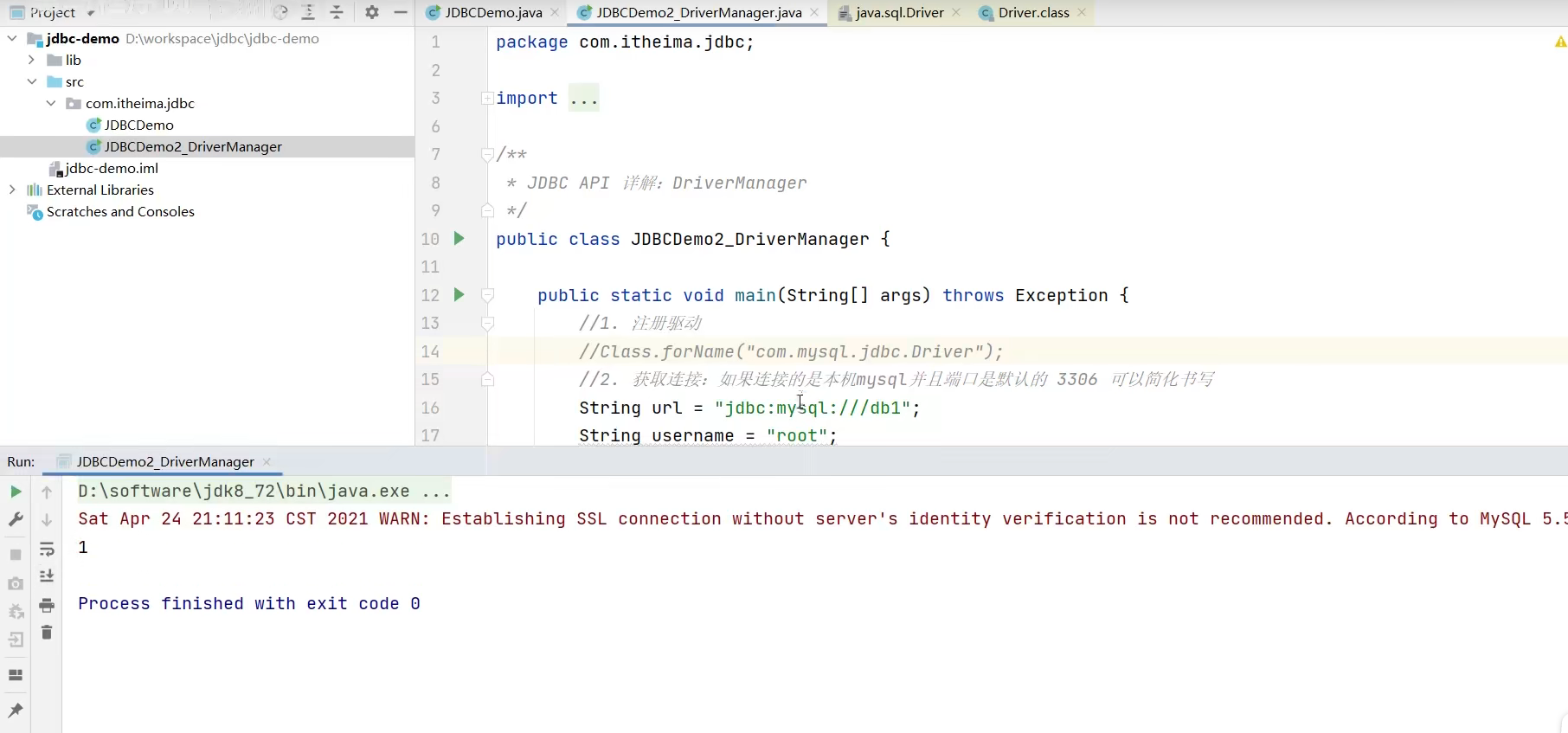The width and height of the screenshot is (1568, 733).
Task: Open Project panel gear settings
Action: [x=372, y=12]
